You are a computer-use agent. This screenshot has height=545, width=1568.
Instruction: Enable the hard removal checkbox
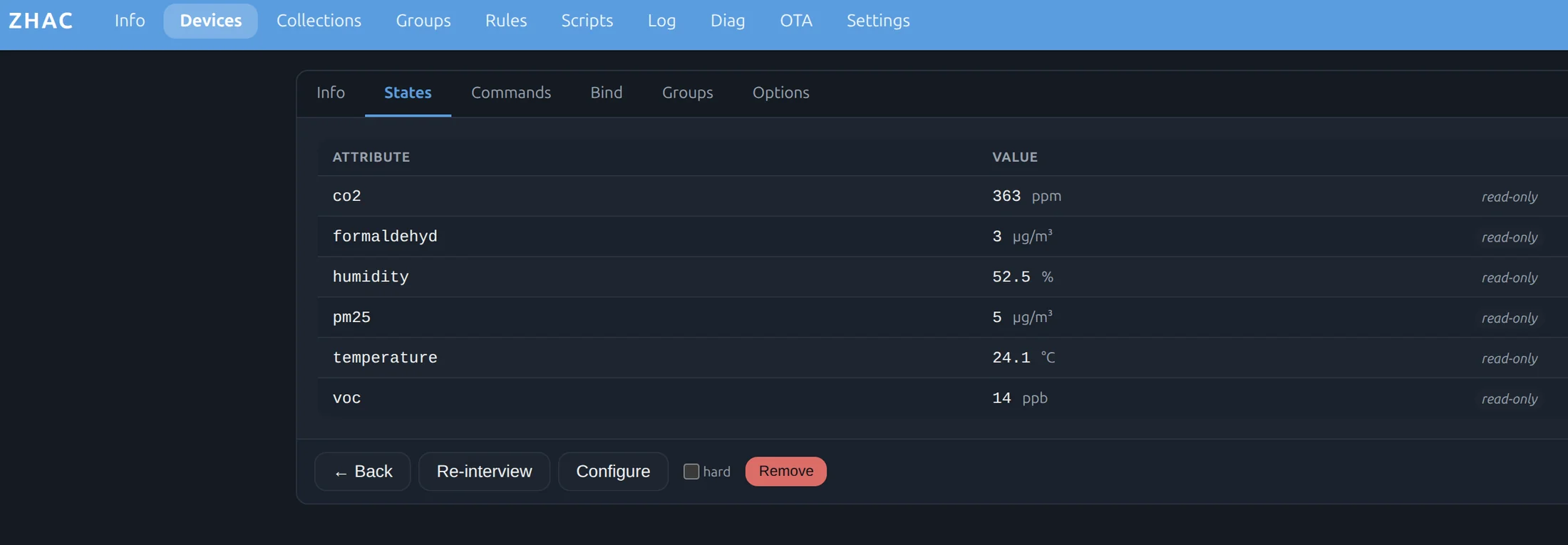(x=691, y=472)
